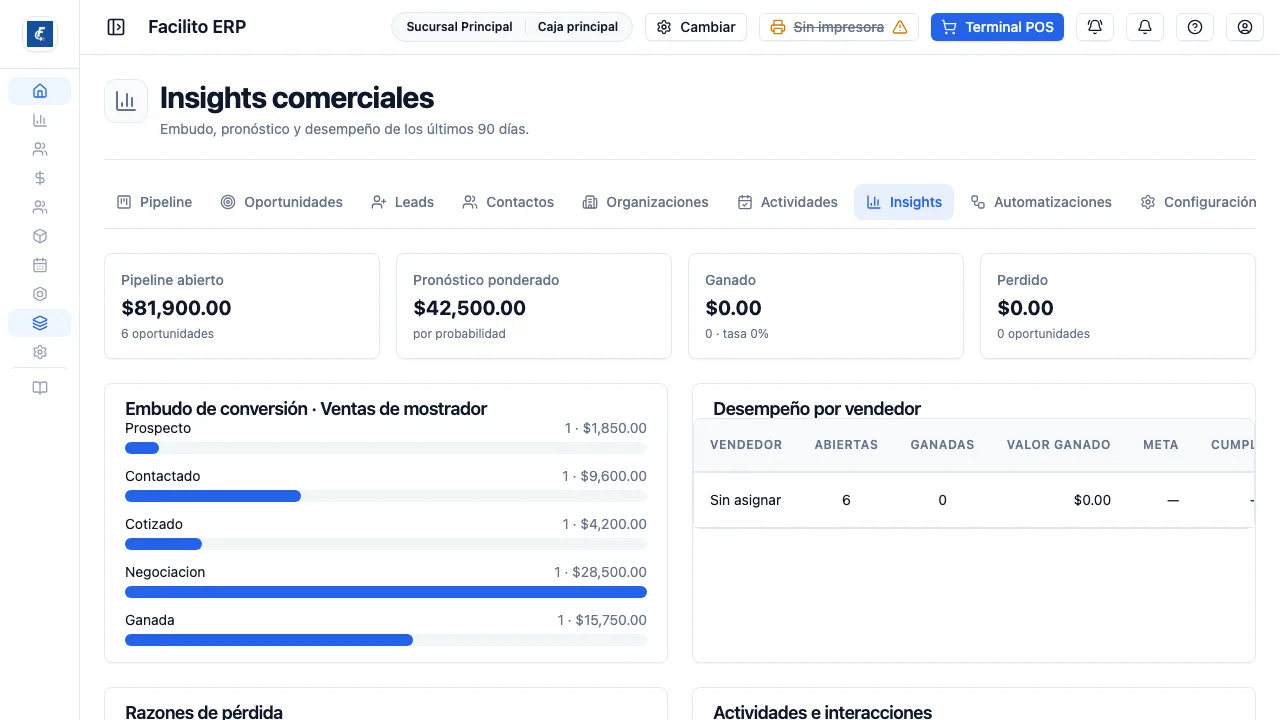The height and width of the screenshot is (720, 1280).
Task: Click the Pipeline abierto summary card
Action: tap(242, 306)
